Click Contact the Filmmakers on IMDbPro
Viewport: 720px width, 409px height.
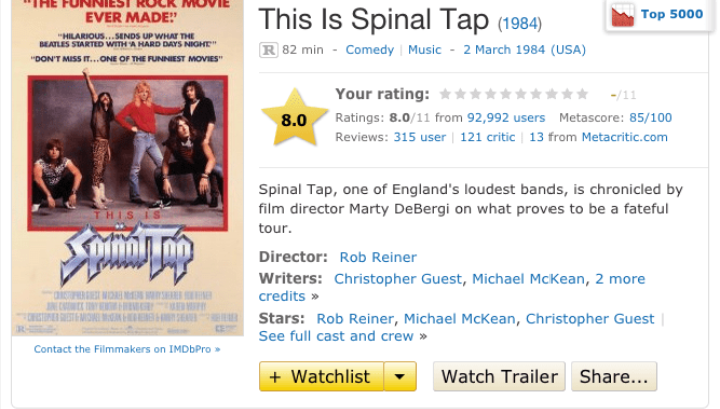point(127,349)
